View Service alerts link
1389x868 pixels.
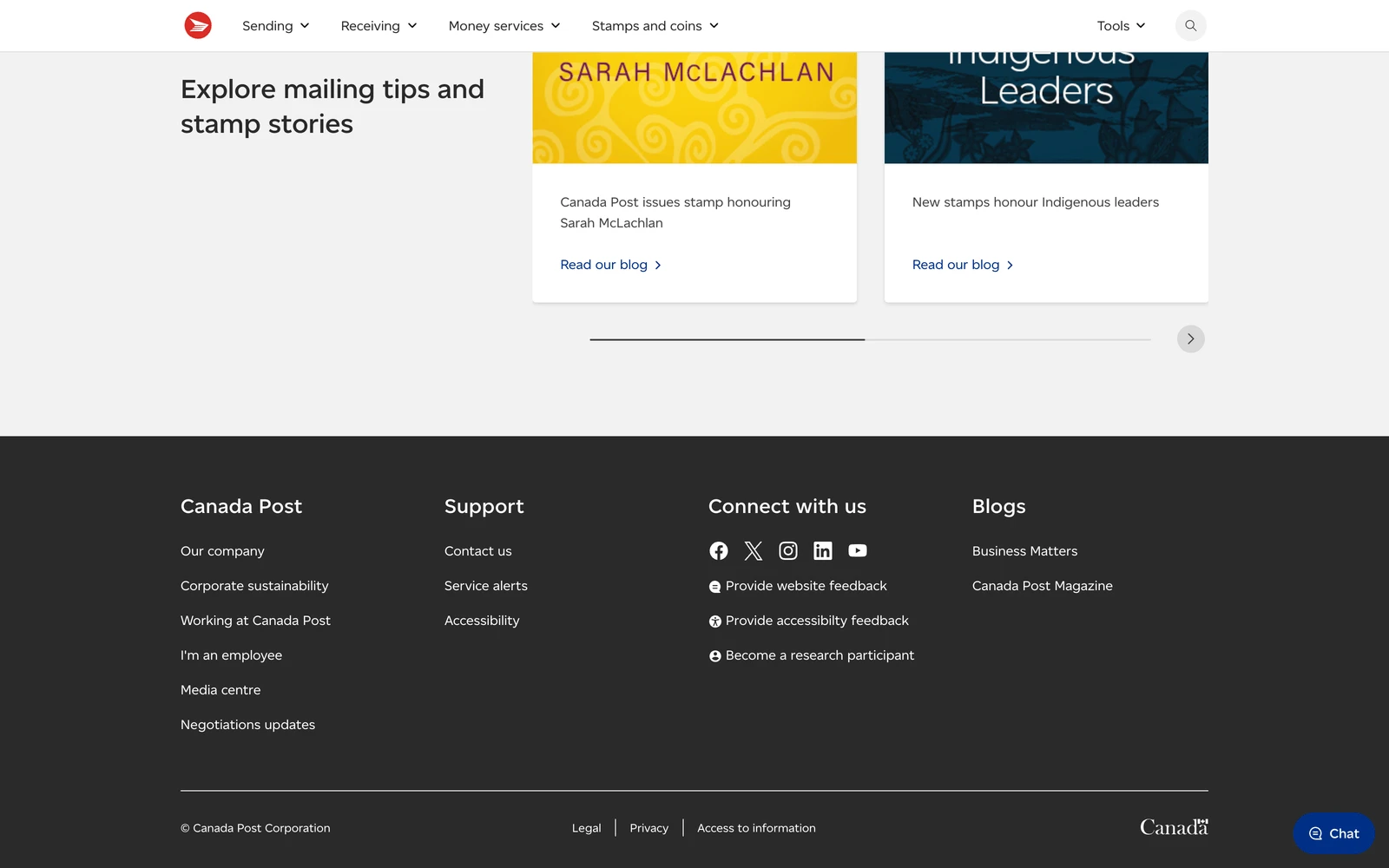485,586
